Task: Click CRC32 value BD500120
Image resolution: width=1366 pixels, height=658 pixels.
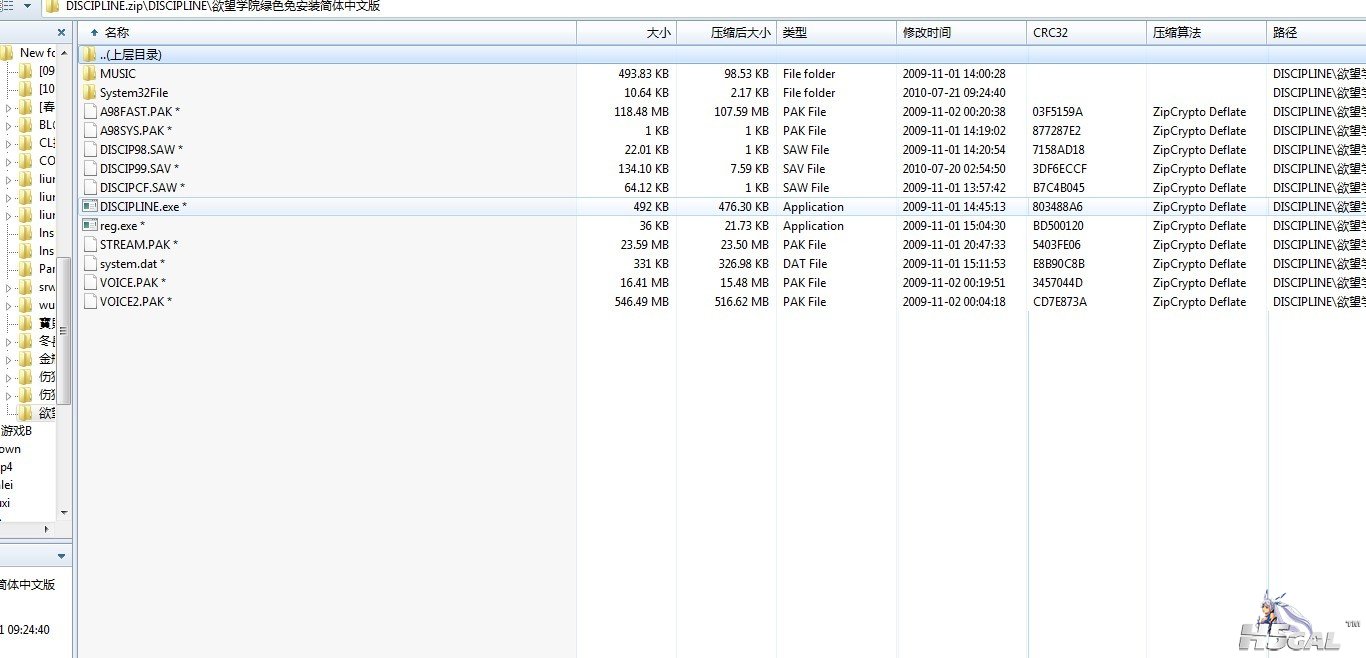Action: click(x=1058, y=225)
